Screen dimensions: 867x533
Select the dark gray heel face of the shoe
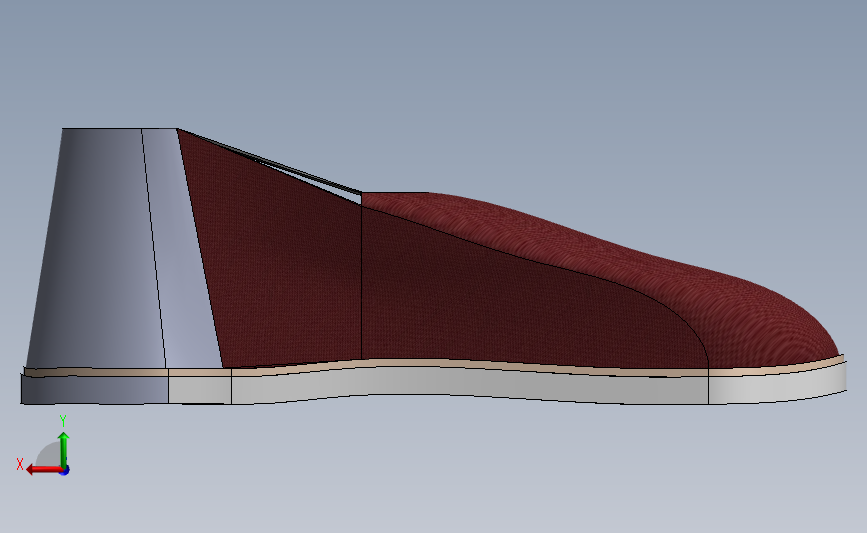tap(94, 249)
